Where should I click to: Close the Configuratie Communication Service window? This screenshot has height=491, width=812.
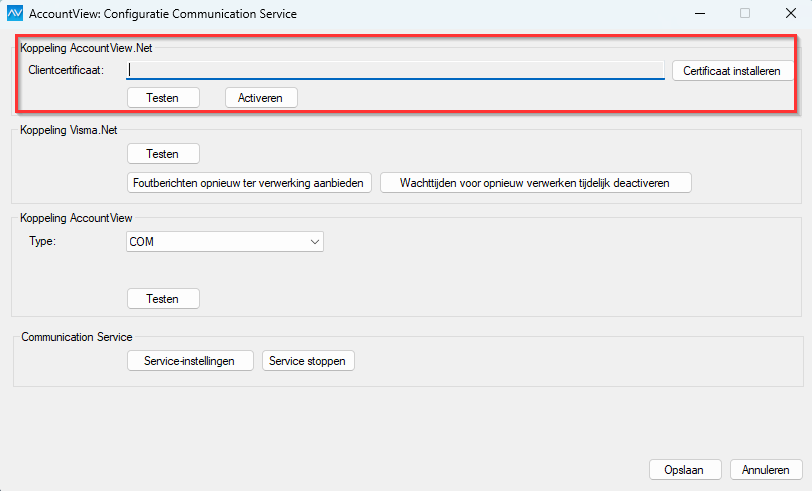[790, 13]
